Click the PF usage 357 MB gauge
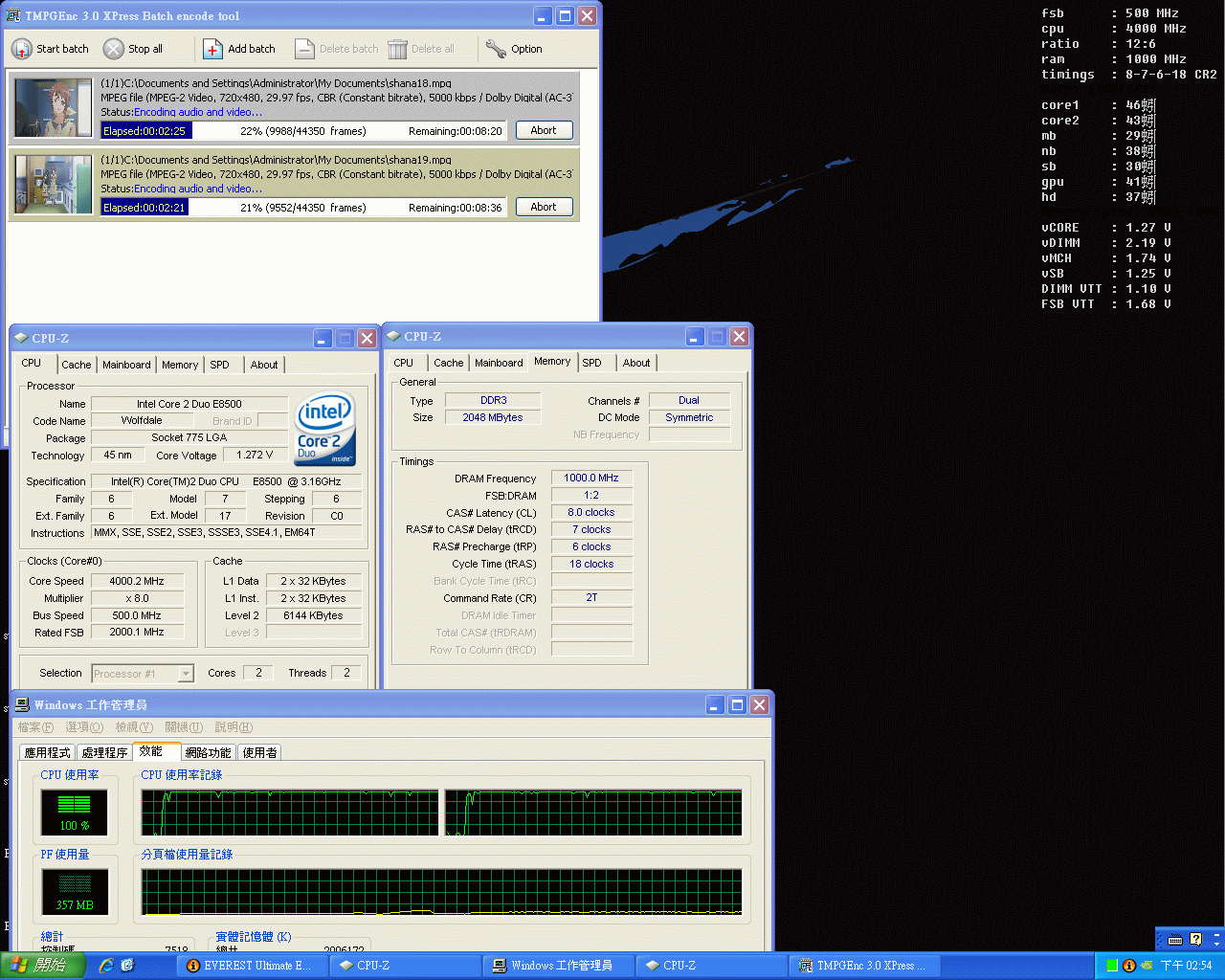1225x980 pixels. click(x=75, y=891)
